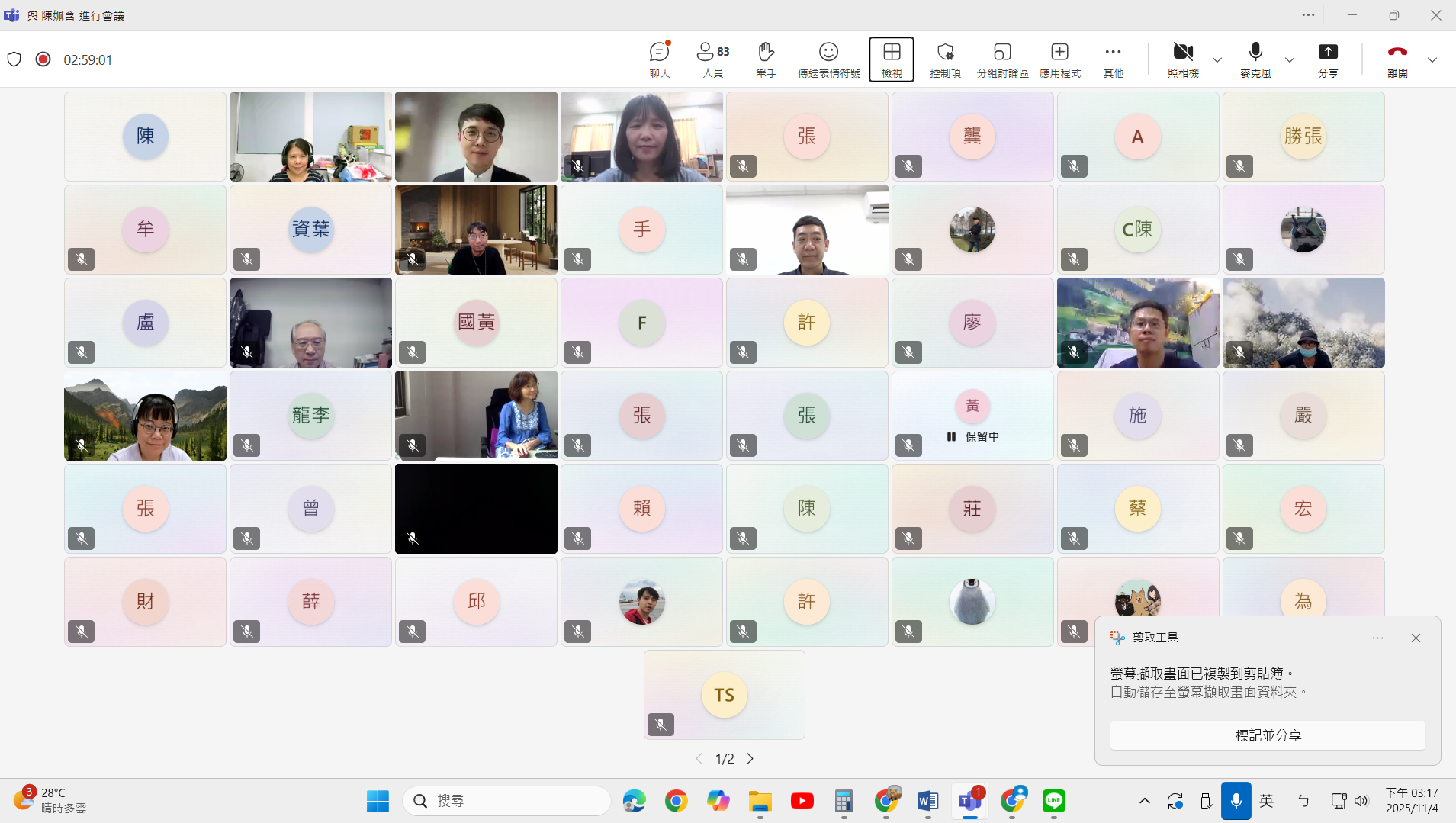Open microphone options dropdown arrow

point(1288,59)
